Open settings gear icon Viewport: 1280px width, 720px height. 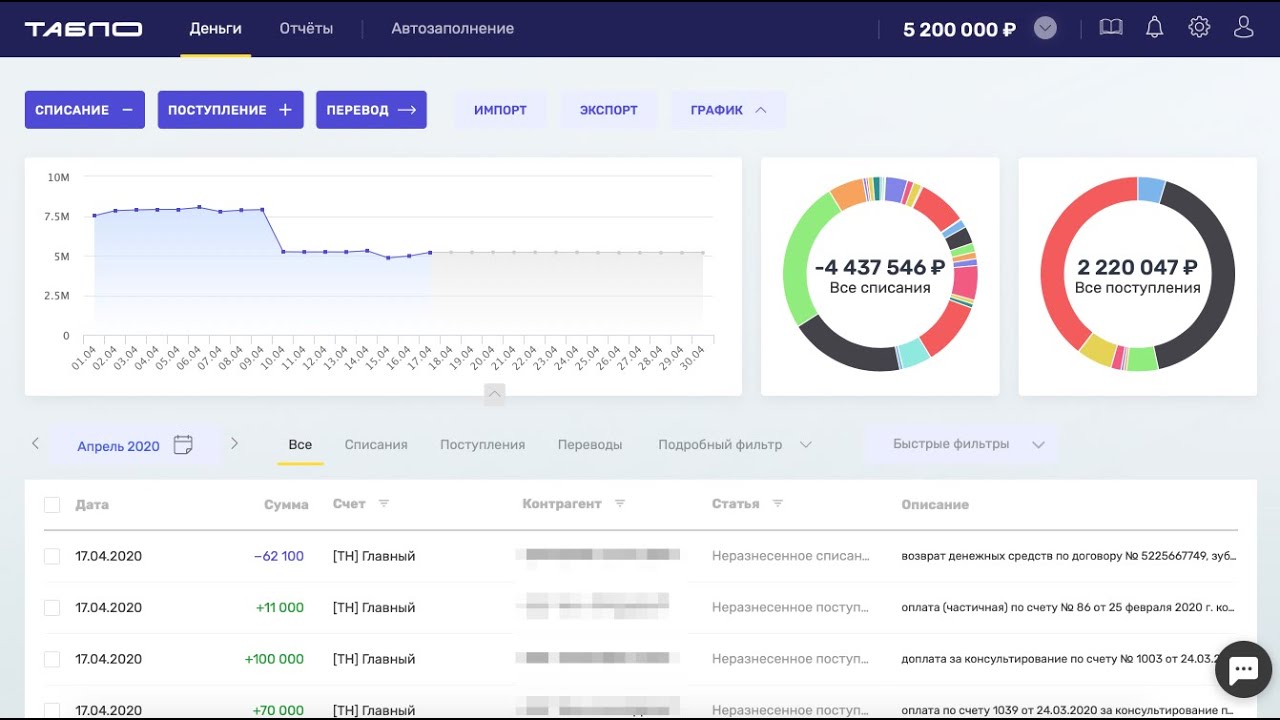(1199, 28)
